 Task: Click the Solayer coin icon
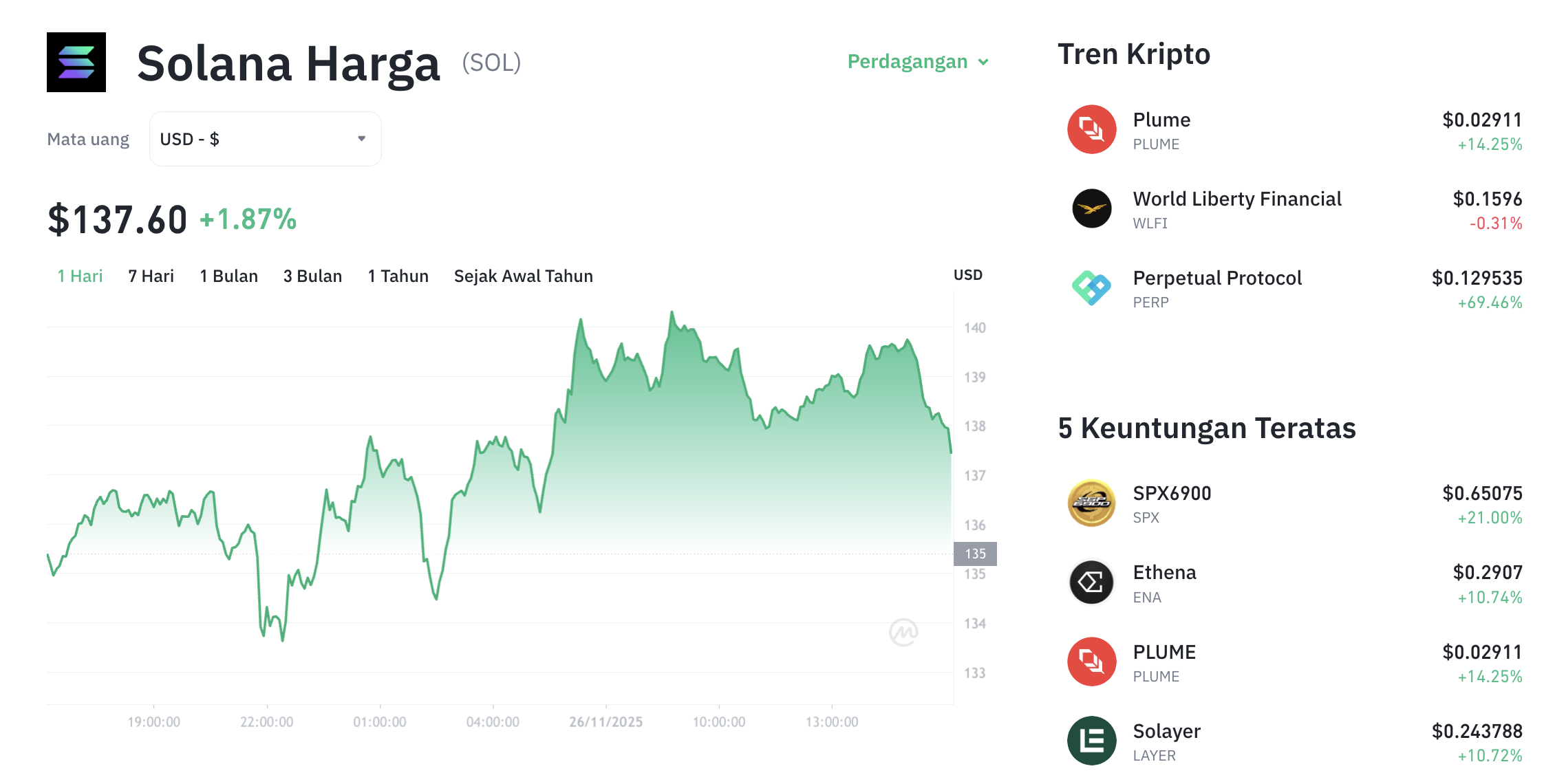tap(1091, 741)
